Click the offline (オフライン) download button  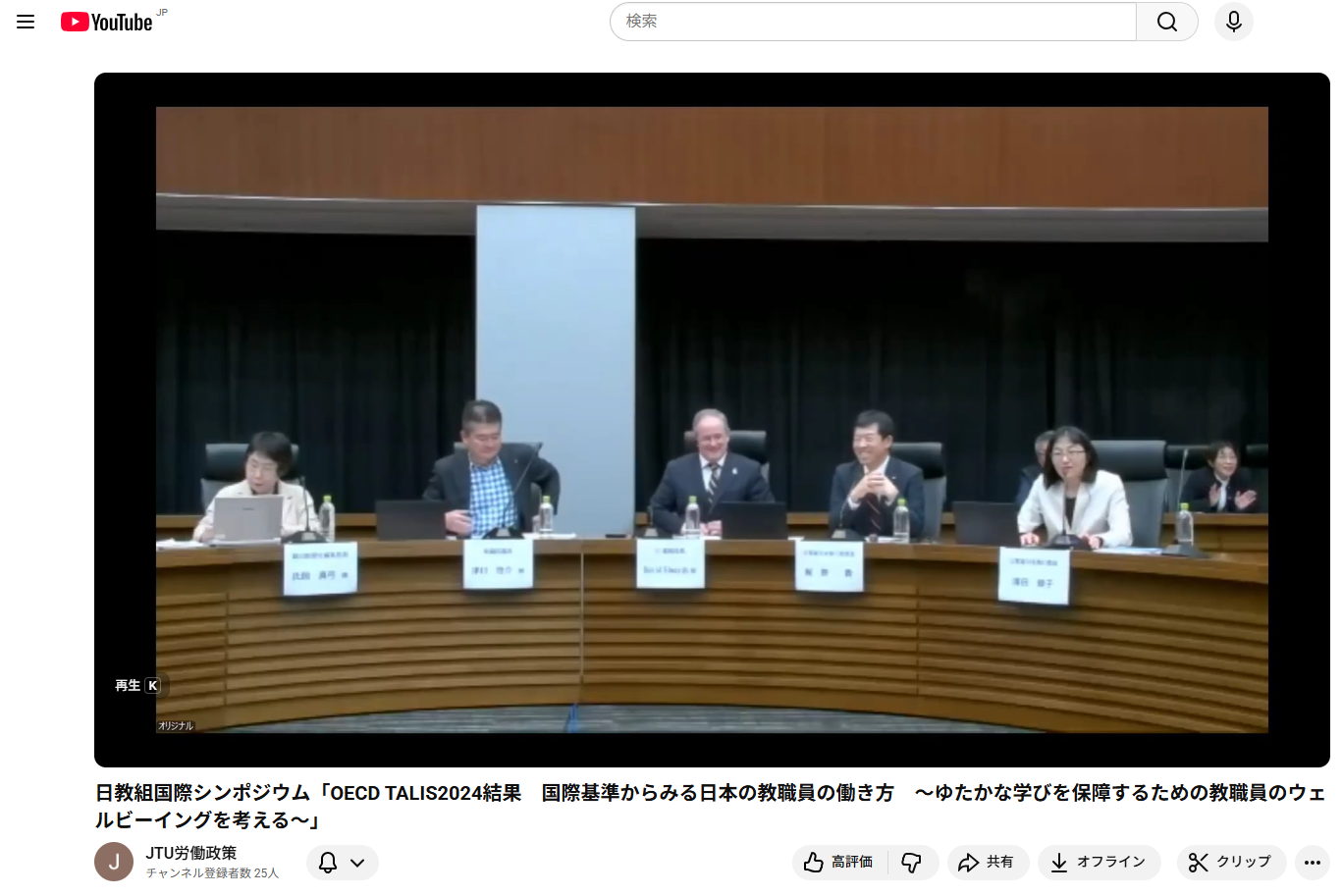tap(1099, 862)
